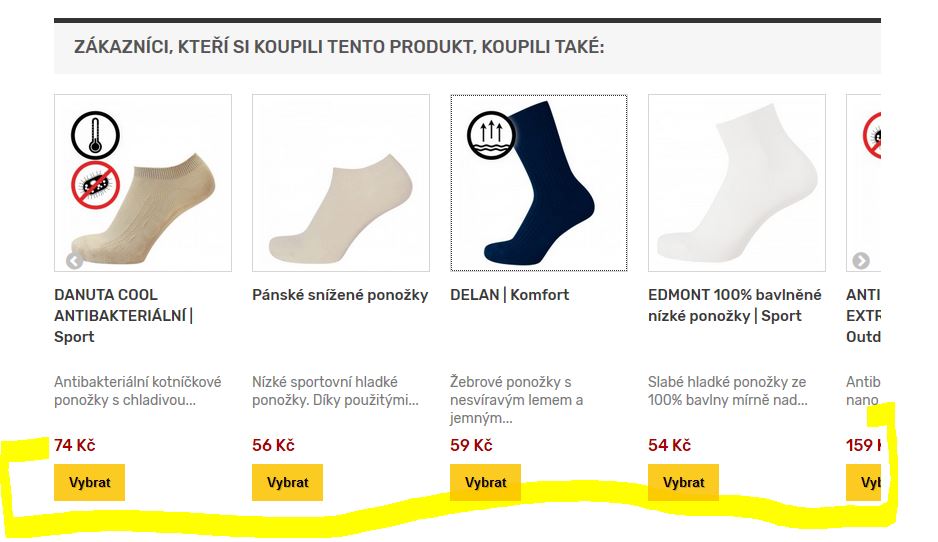Open the Pánské snížené ponožky title link
The width and height of the screenshot is (938, 542).
(340, 295)
